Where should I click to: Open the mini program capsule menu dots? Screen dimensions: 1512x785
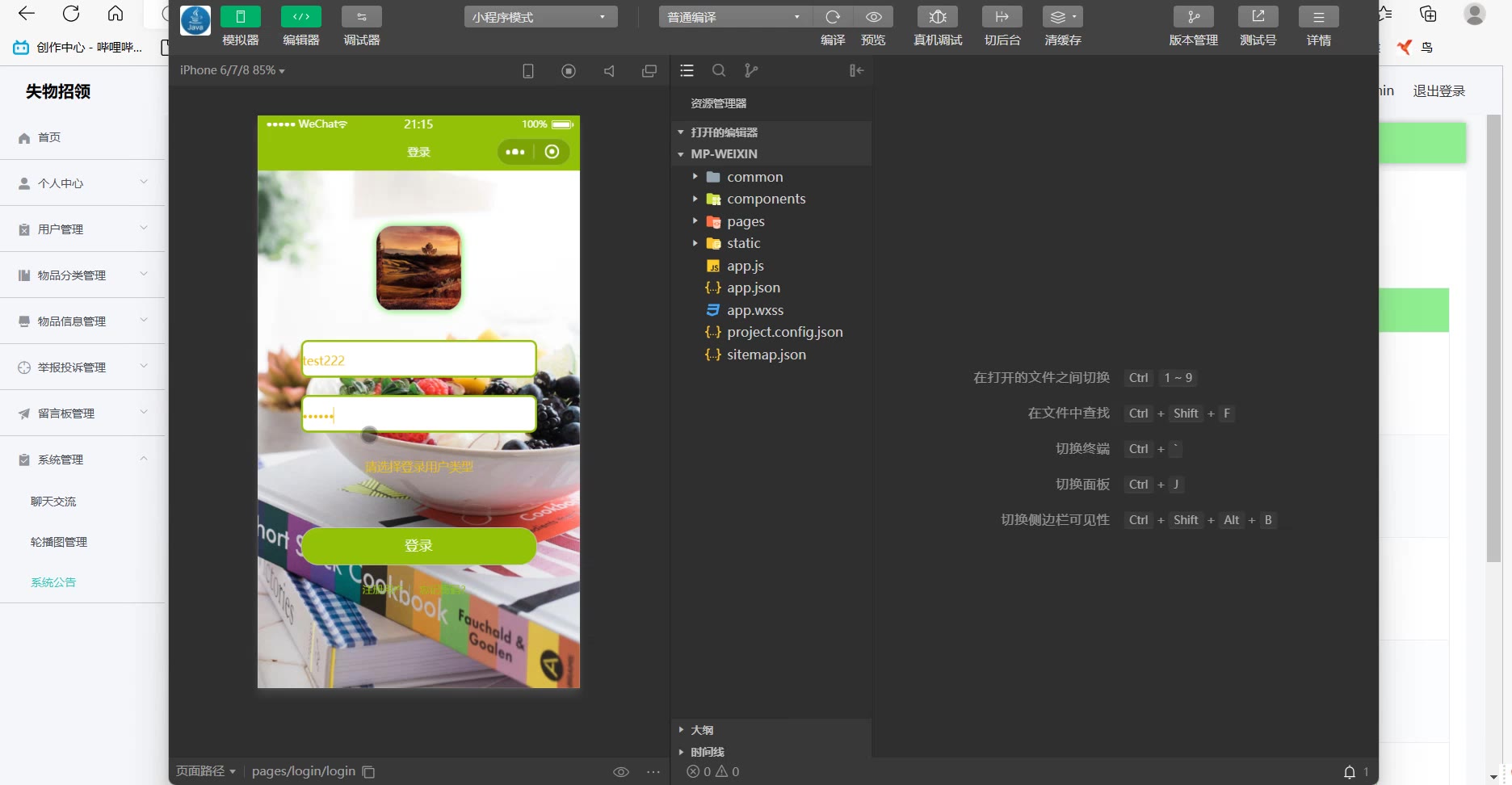click(x=515, y=152)
